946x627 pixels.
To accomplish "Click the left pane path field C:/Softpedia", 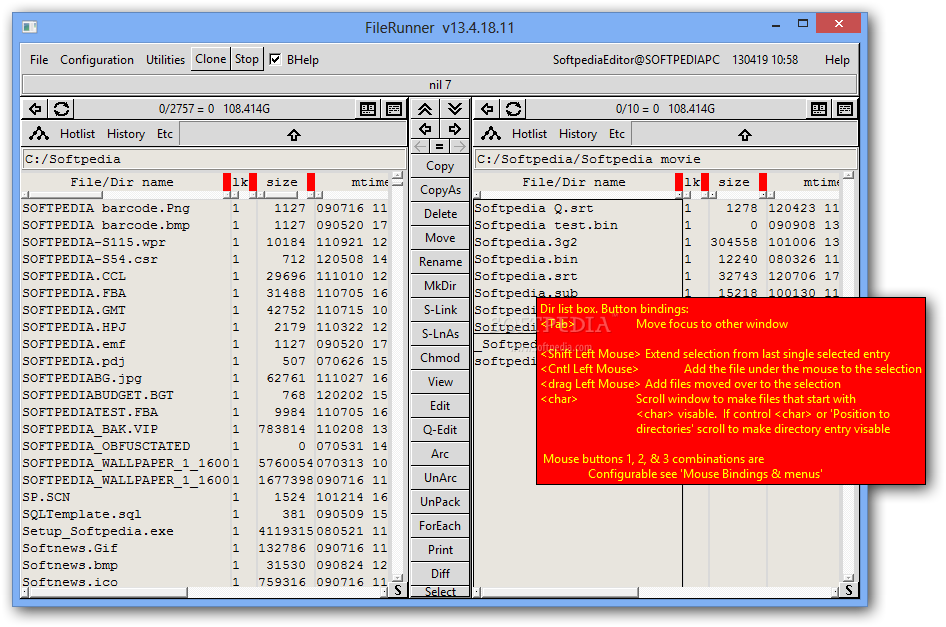I will click(x=214, y=159).
